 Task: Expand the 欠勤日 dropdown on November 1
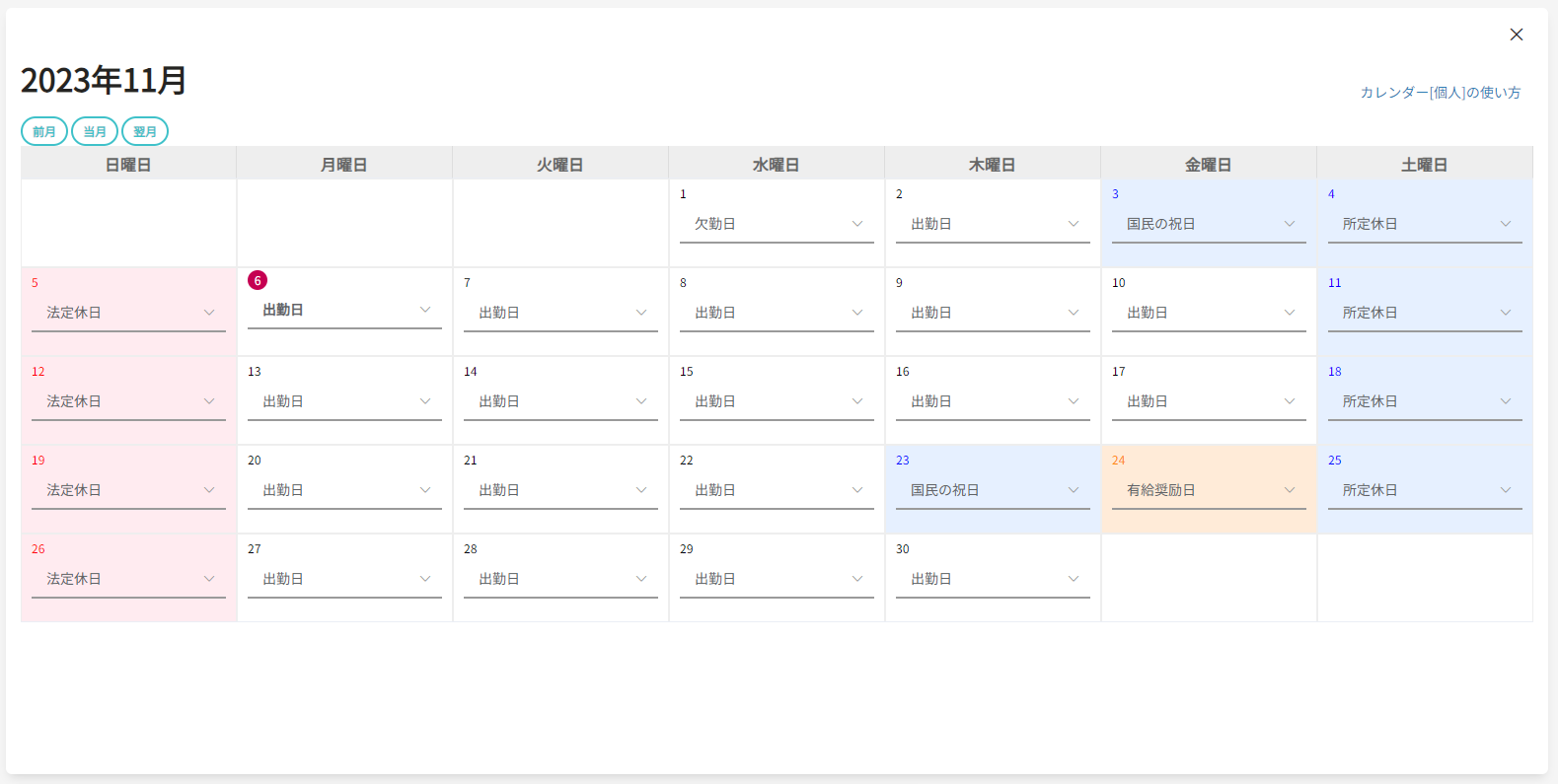tap(776, 225)
